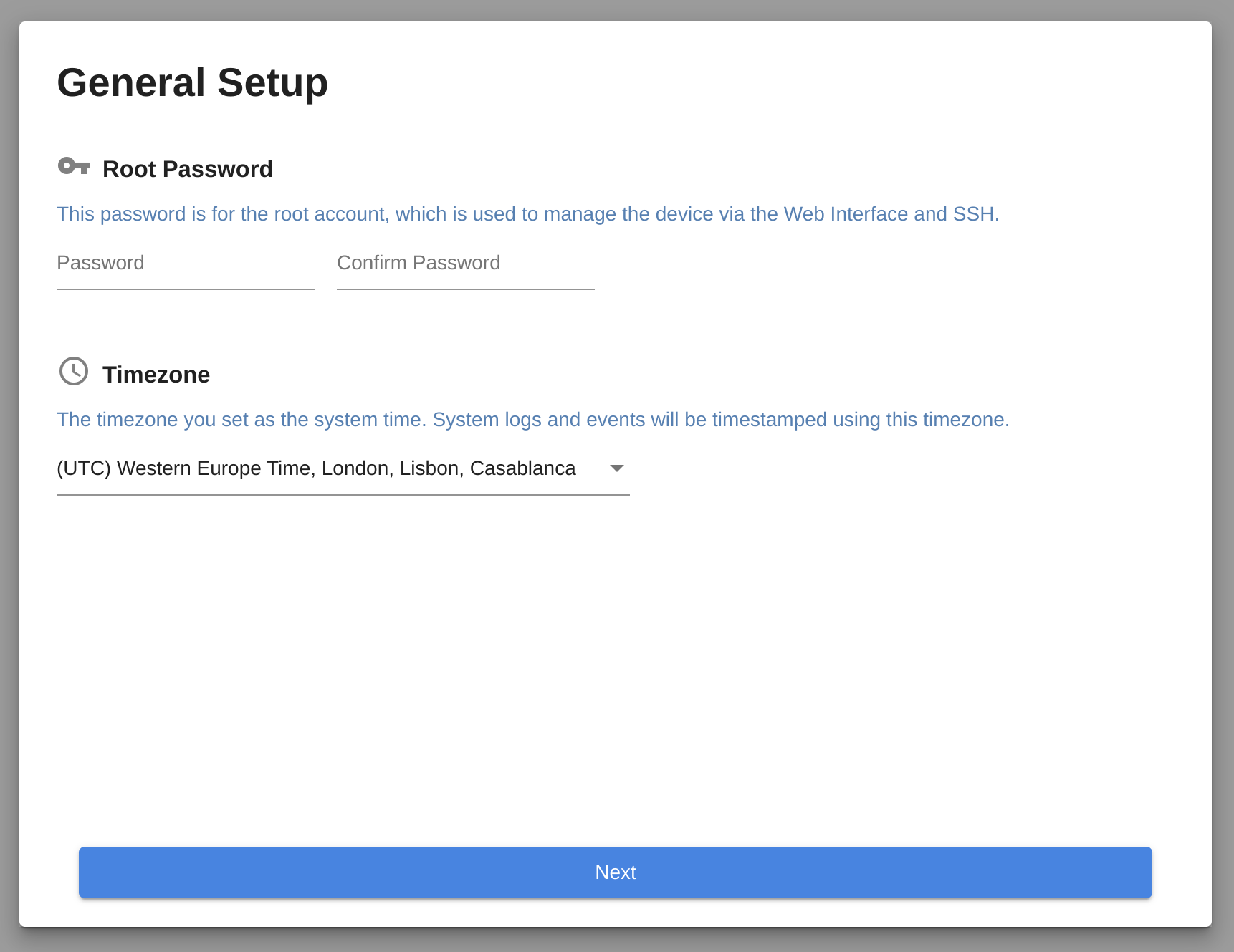Open the timezone selection dropdown
The image size is (1234, 952).
[x=343, y=468]
